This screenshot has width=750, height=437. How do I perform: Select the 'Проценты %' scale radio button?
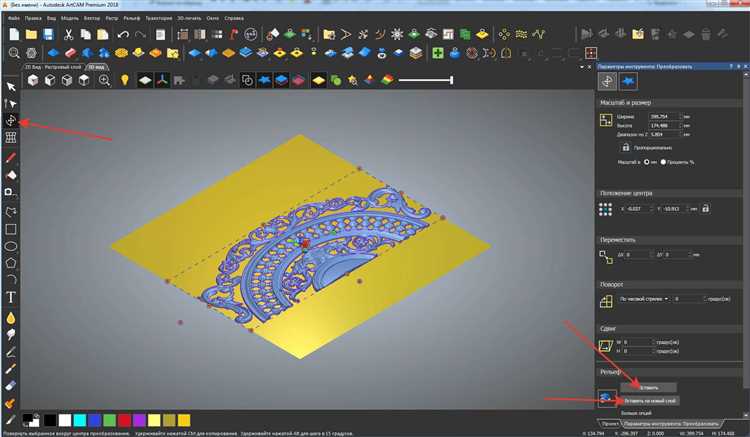[663, 162]
